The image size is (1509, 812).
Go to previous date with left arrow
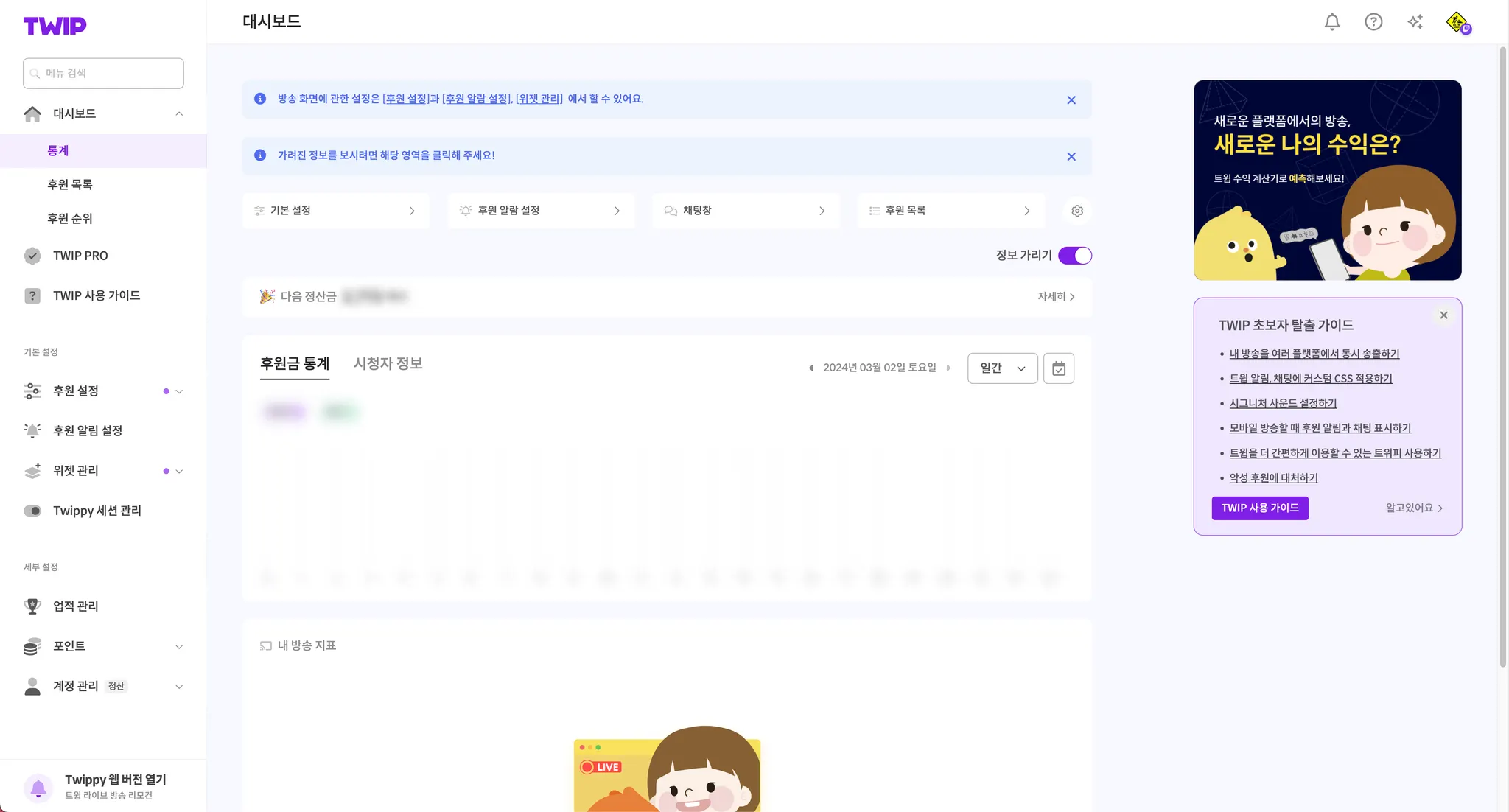(811, 368)
